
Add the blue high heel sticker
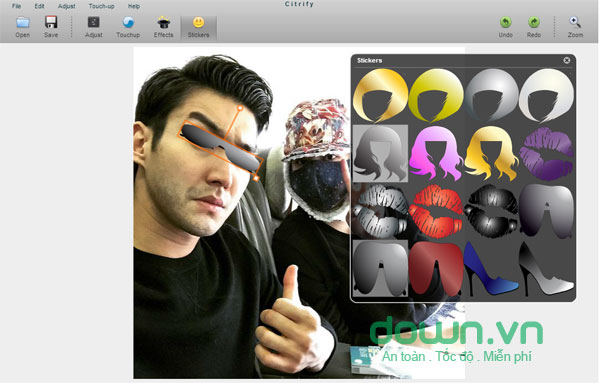(491, 269)
